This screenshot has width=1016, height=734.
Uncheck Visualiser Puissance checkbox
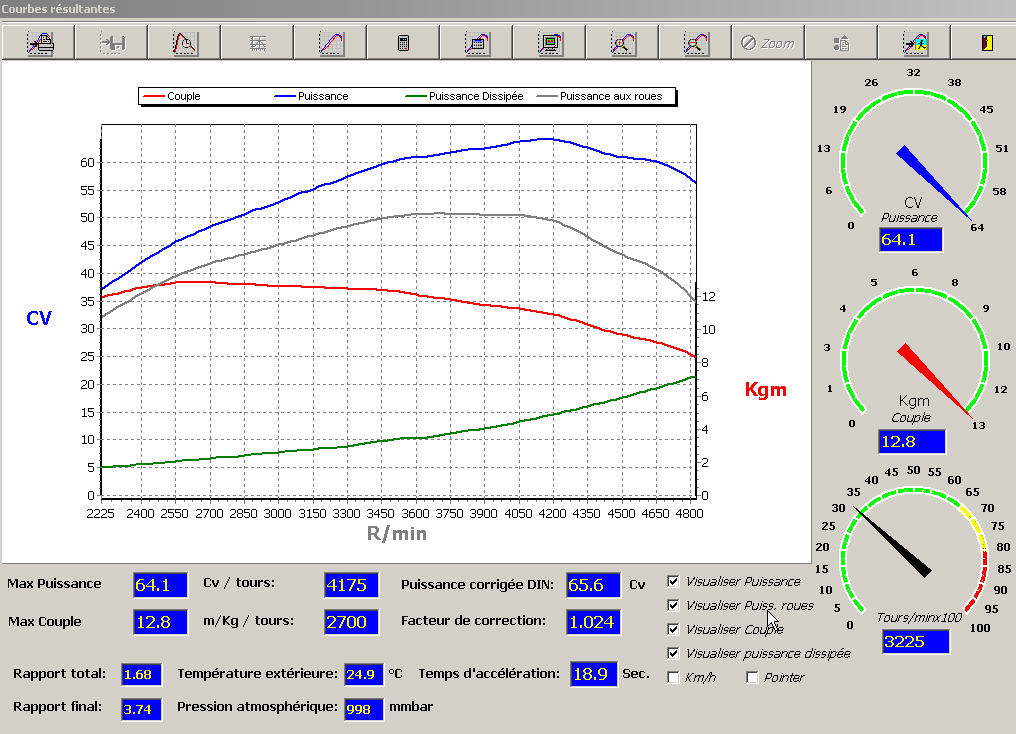[673, 581]
